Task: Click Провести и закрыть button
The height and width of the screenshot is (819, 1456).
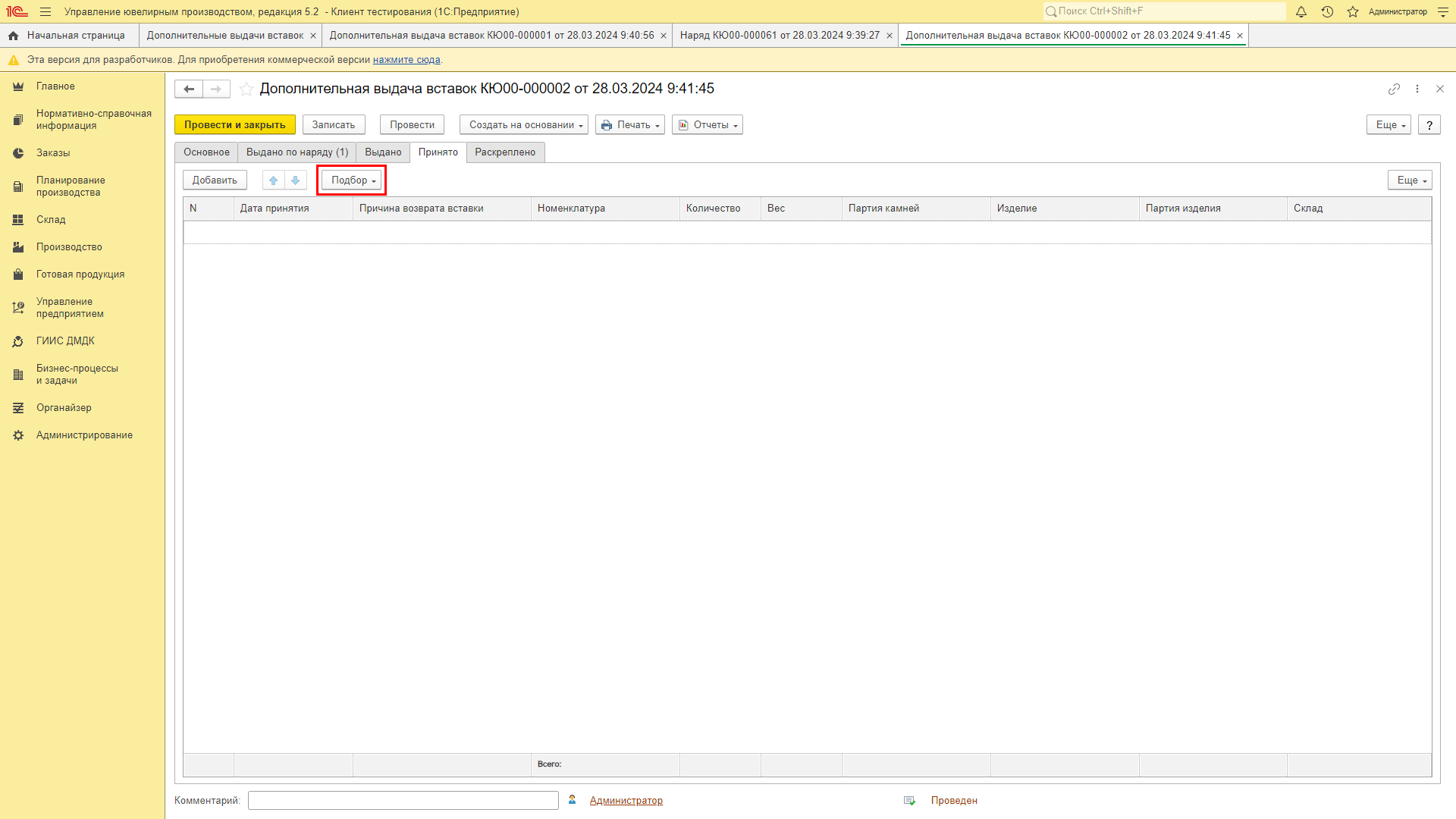Action: pyautogui.click(x=235, y=125)
